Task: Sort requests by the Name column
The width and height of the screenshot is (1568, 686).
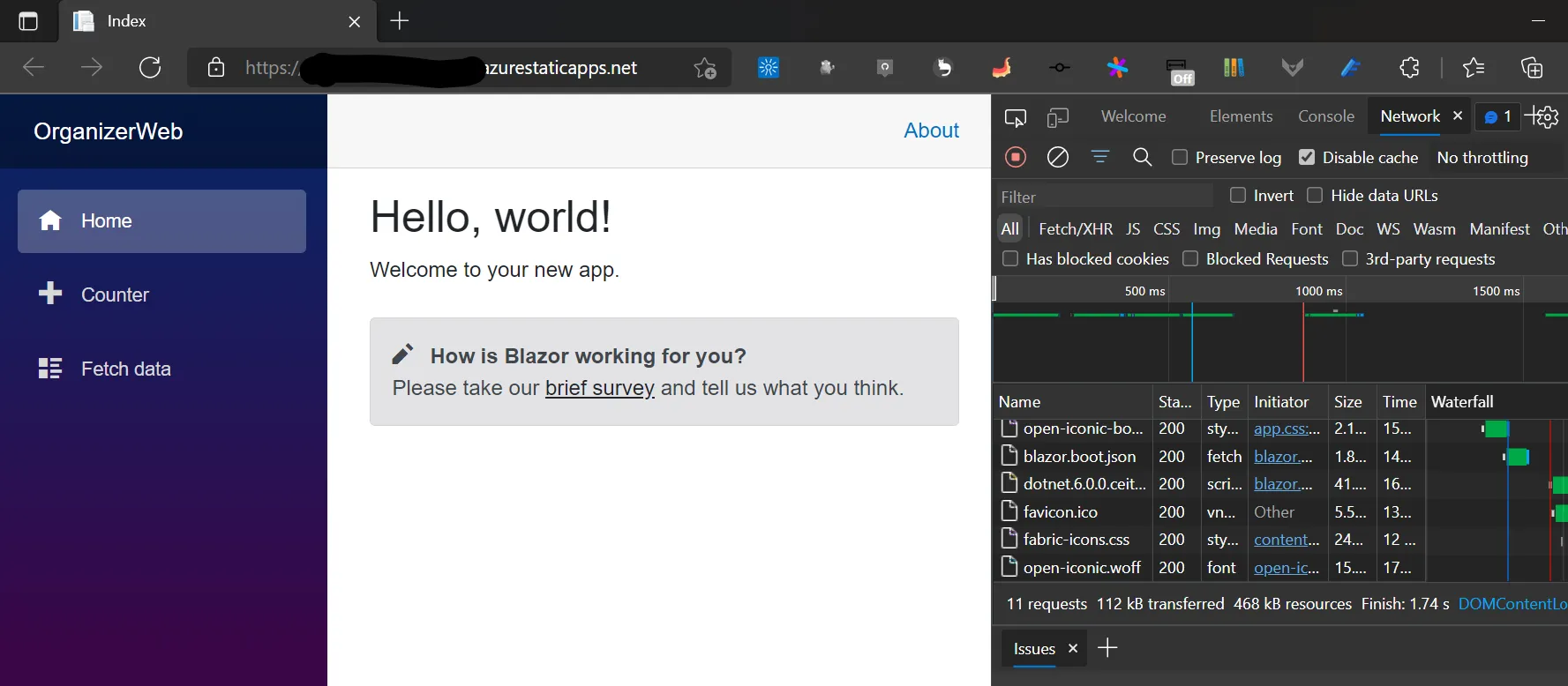Action: [x=1020, y=401]
